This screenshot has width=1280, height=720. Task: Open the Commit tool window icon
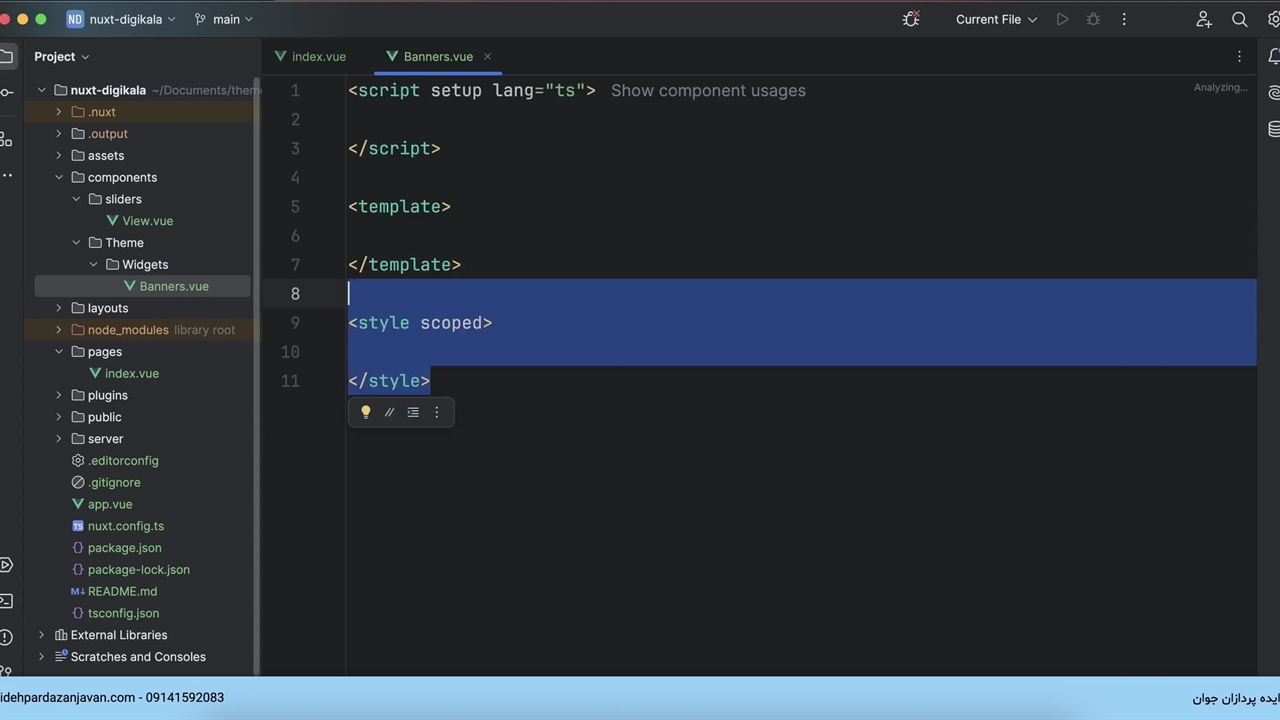pos(6,93)
